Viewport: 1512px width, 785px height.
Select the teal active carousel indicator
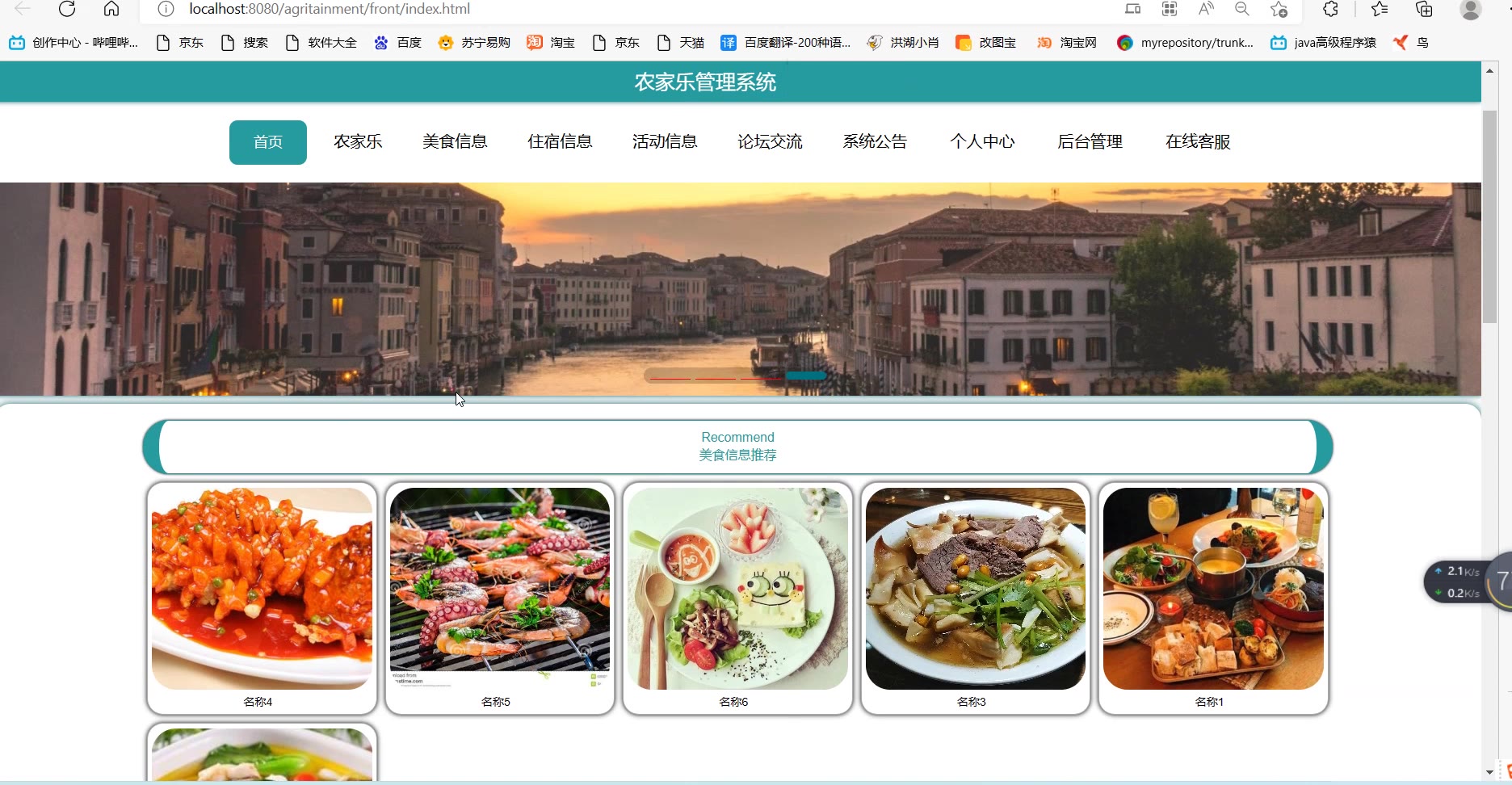[806, 376]
